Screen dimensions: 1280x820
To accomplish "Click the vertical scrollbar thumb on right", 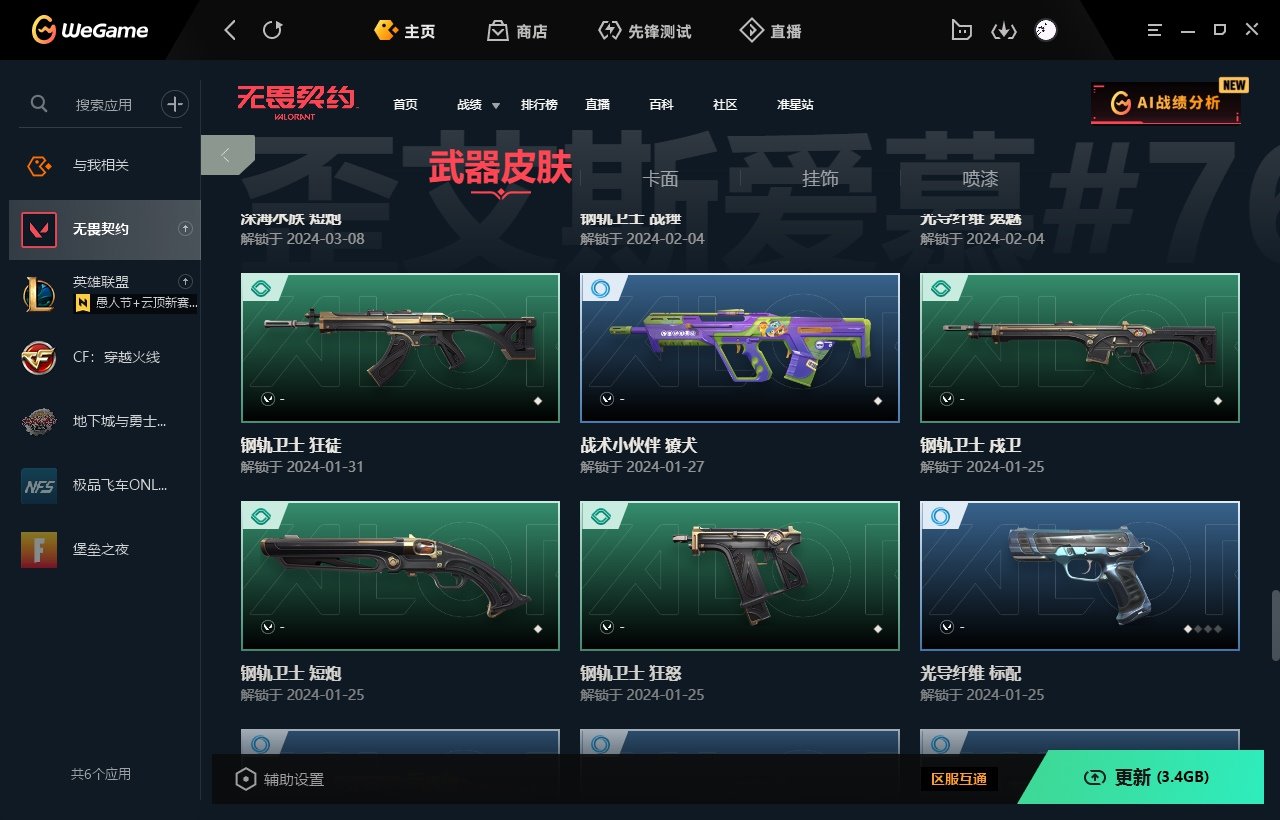I will (1274, 625).
